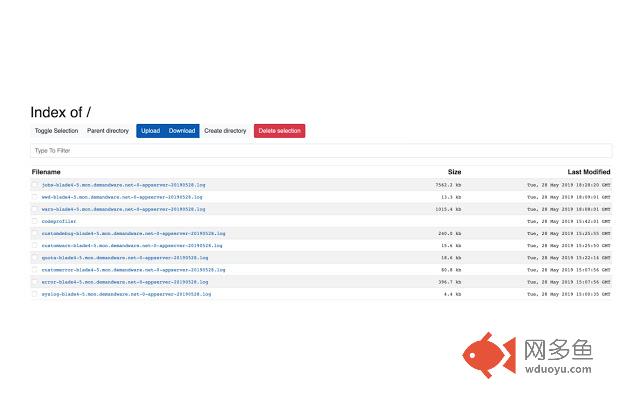The image size is (640, 400).
Task: Open the error-blade appserver log file
Action: coord(125,282)
